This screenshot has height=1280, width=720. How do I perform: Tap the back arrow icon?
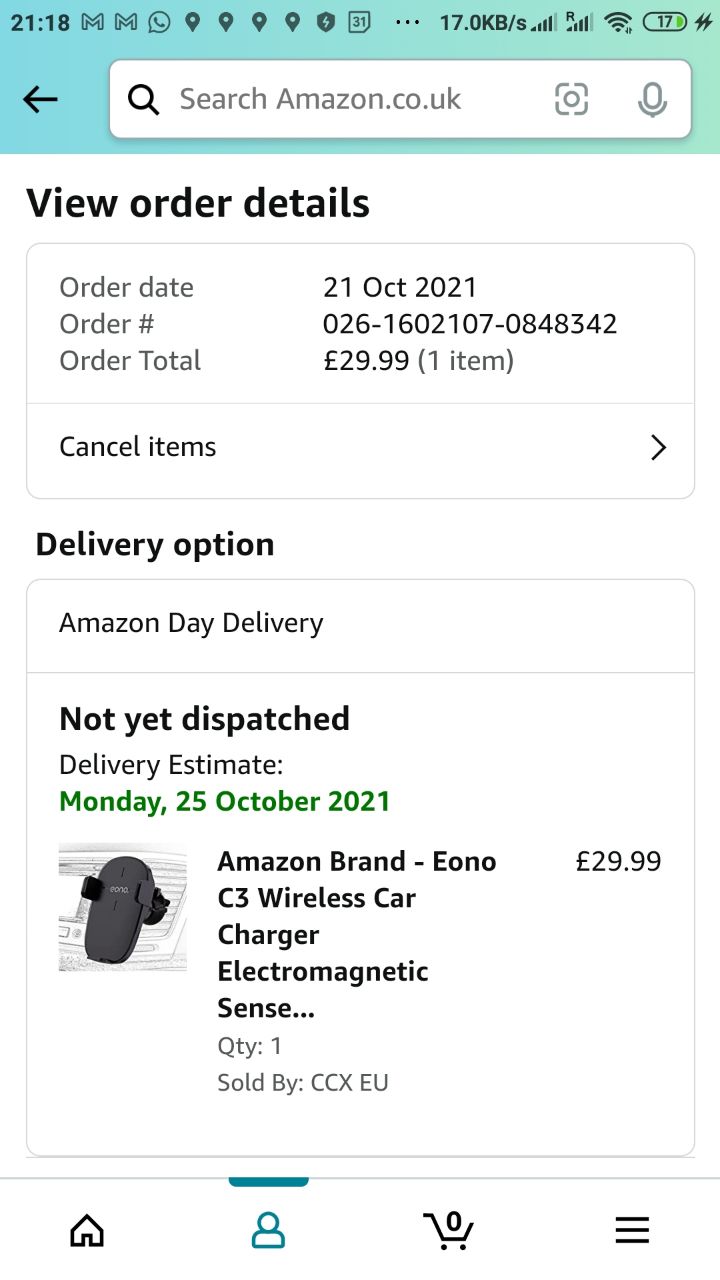(40, 99)
